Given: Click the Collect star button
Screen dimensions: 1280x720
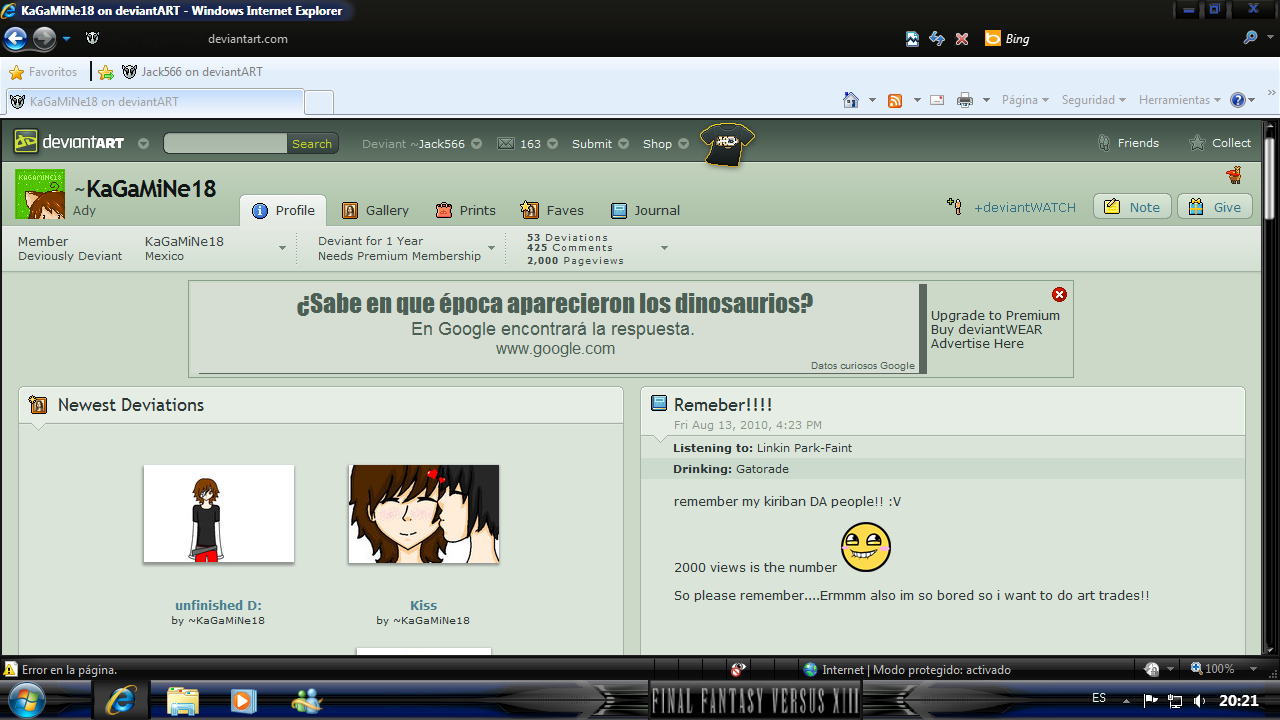Looking at the screenshot, I should pyautogui.click(x=1219, y=143).
